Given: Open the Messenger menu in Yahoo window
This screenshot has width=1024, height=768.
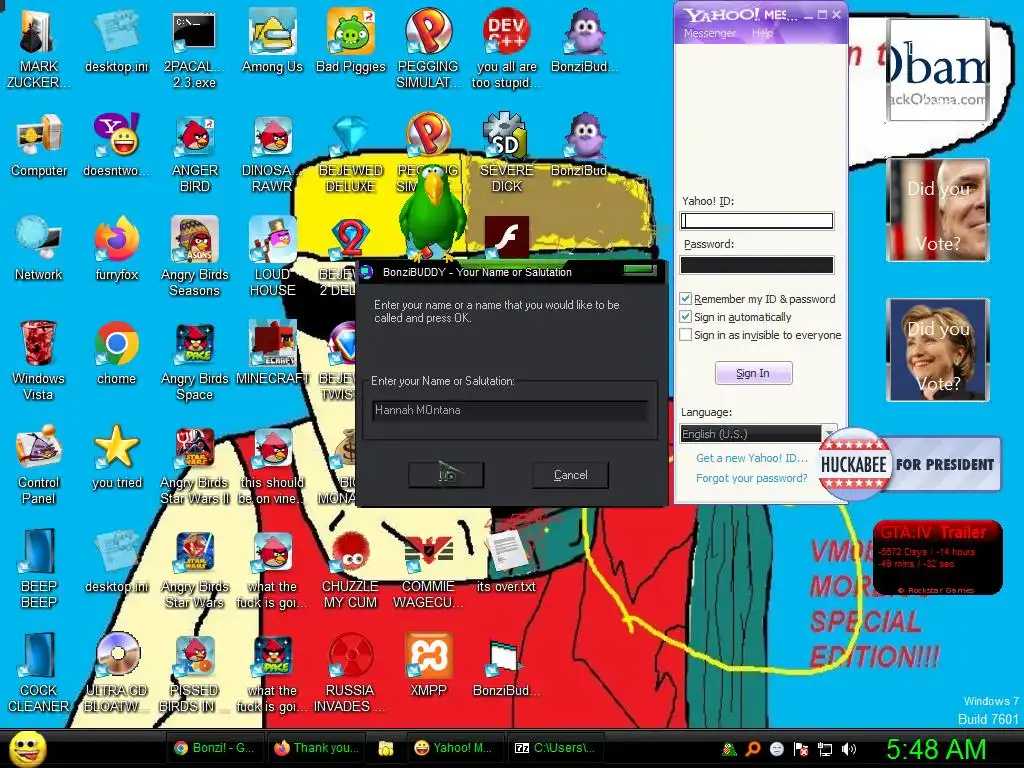Looking at the screenshot, I should (709, 33).
